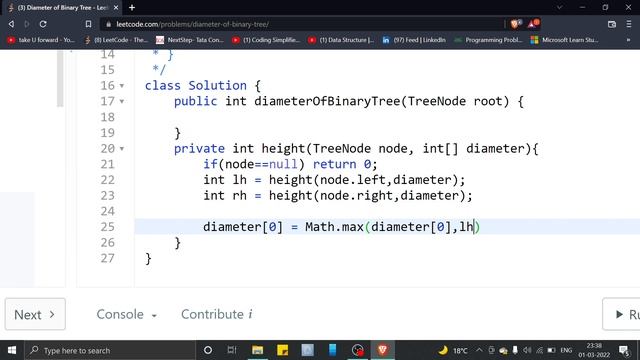640x360 pixels.
Task: Open Task View in the taskbar
Action: [x=232, y=350]
